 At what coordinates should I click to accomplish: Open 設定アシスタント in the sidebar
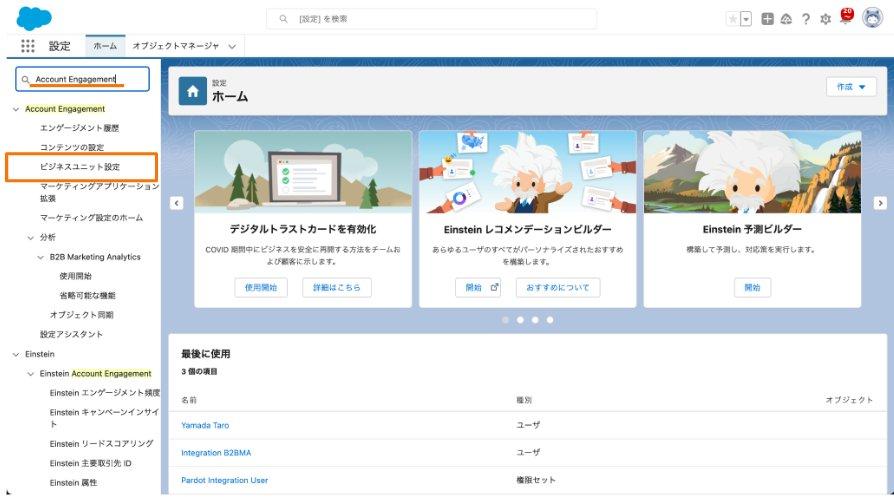pyautogui.click(x=71, y=334)
